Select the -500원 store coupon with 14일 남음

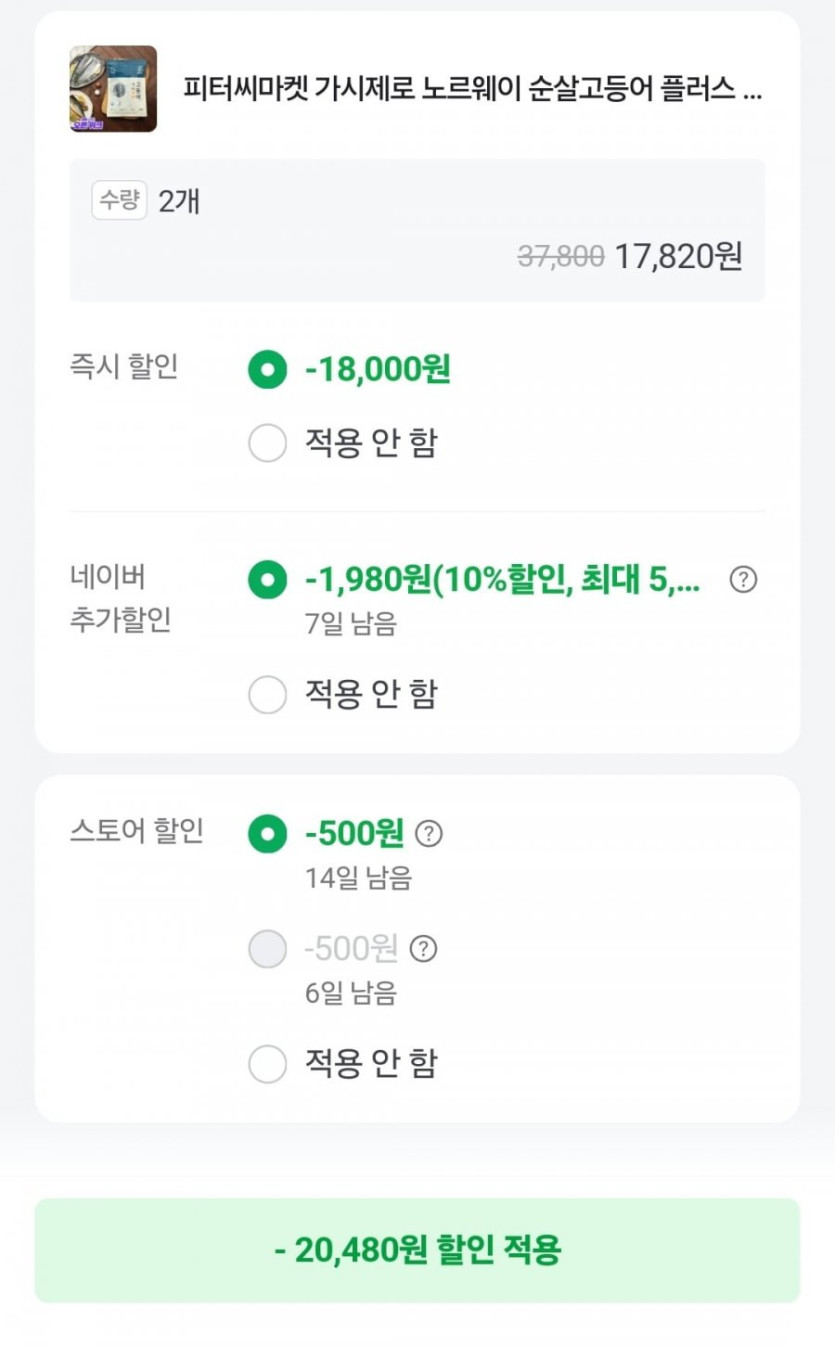point(267,833)
